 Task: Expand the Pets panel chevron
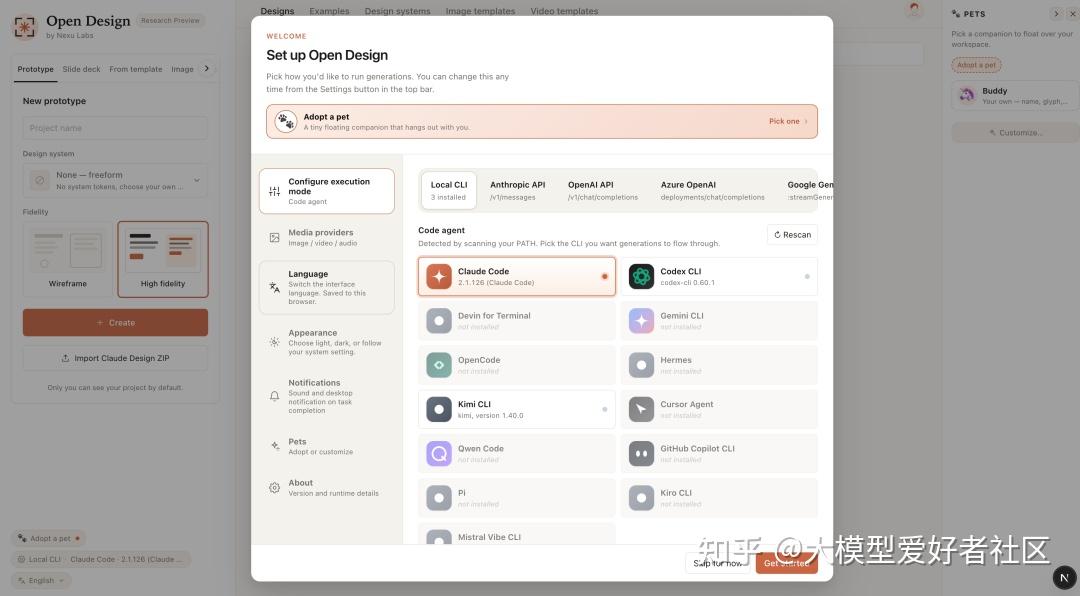[1056, 14]
